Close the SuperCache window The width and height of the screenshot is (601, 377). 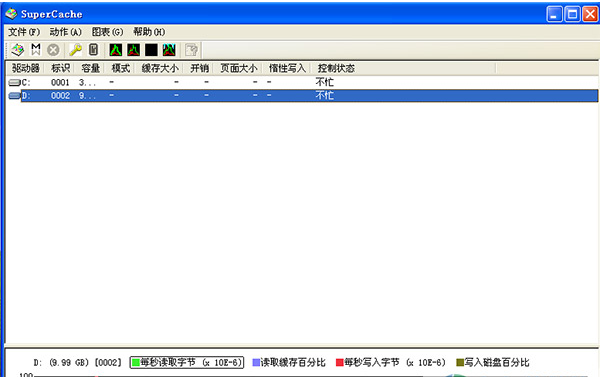coord(590,14)
